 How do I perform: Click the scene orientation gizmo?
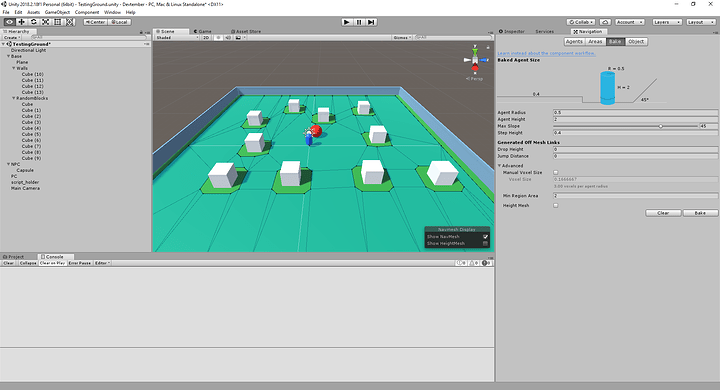[x=475, y=60]
